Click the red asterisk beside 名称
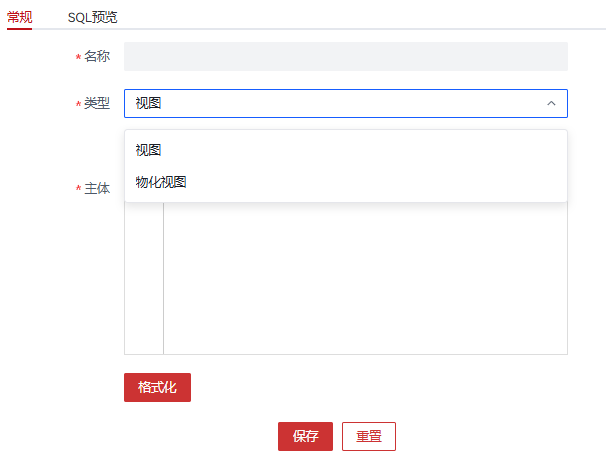The width and height of the screenshot is (606, 456). tap(78, 58)
